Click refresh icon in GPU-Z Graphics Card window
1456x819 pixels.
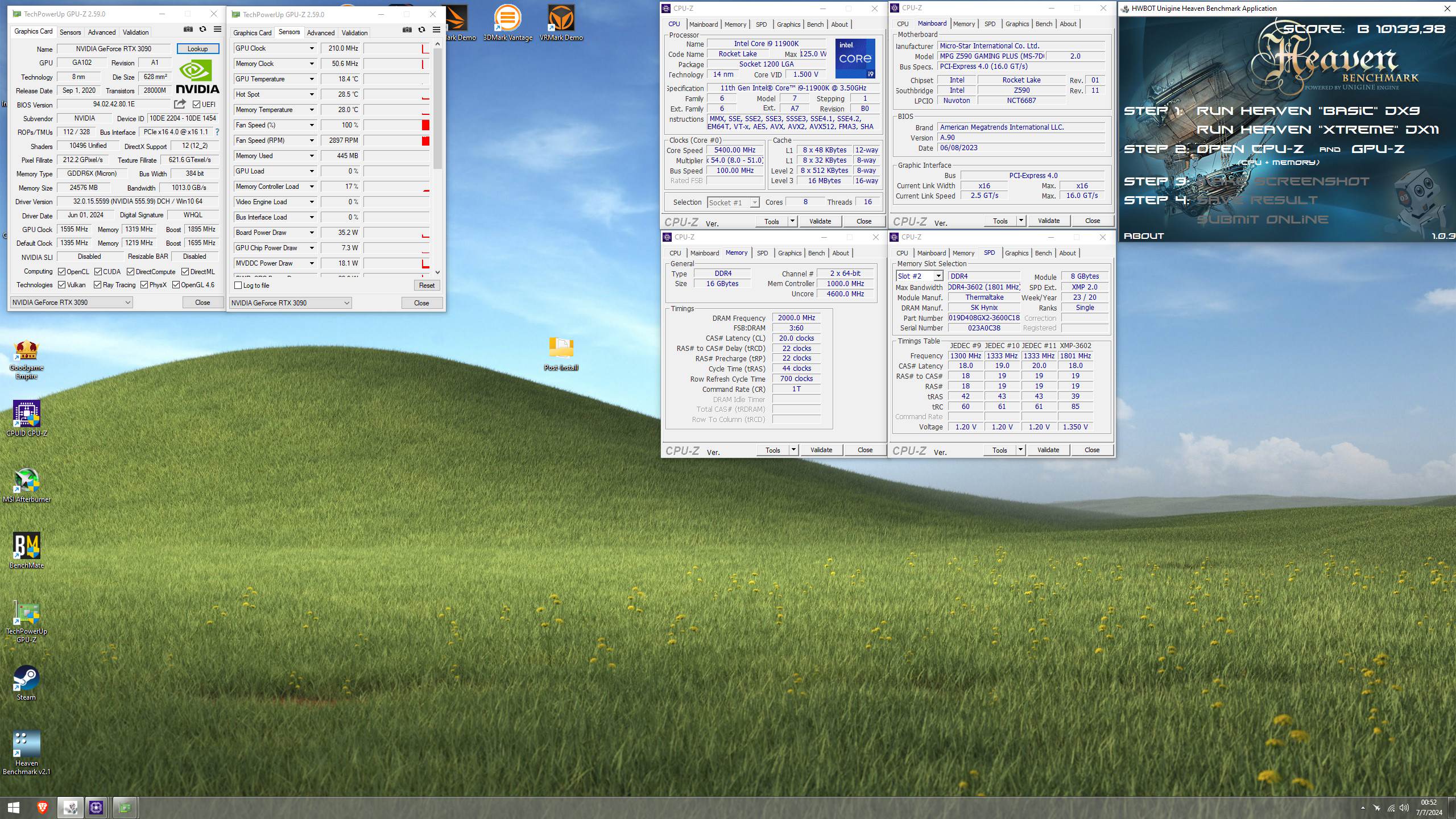[202, 30]
